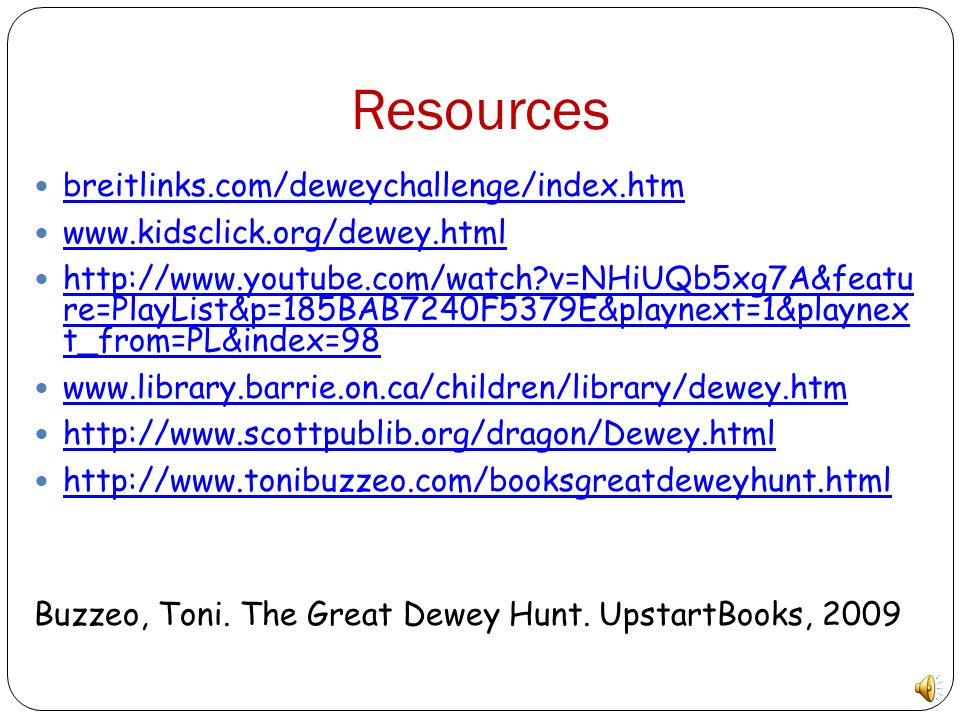Open the YouTube watch video link

[x=488, y=310]
